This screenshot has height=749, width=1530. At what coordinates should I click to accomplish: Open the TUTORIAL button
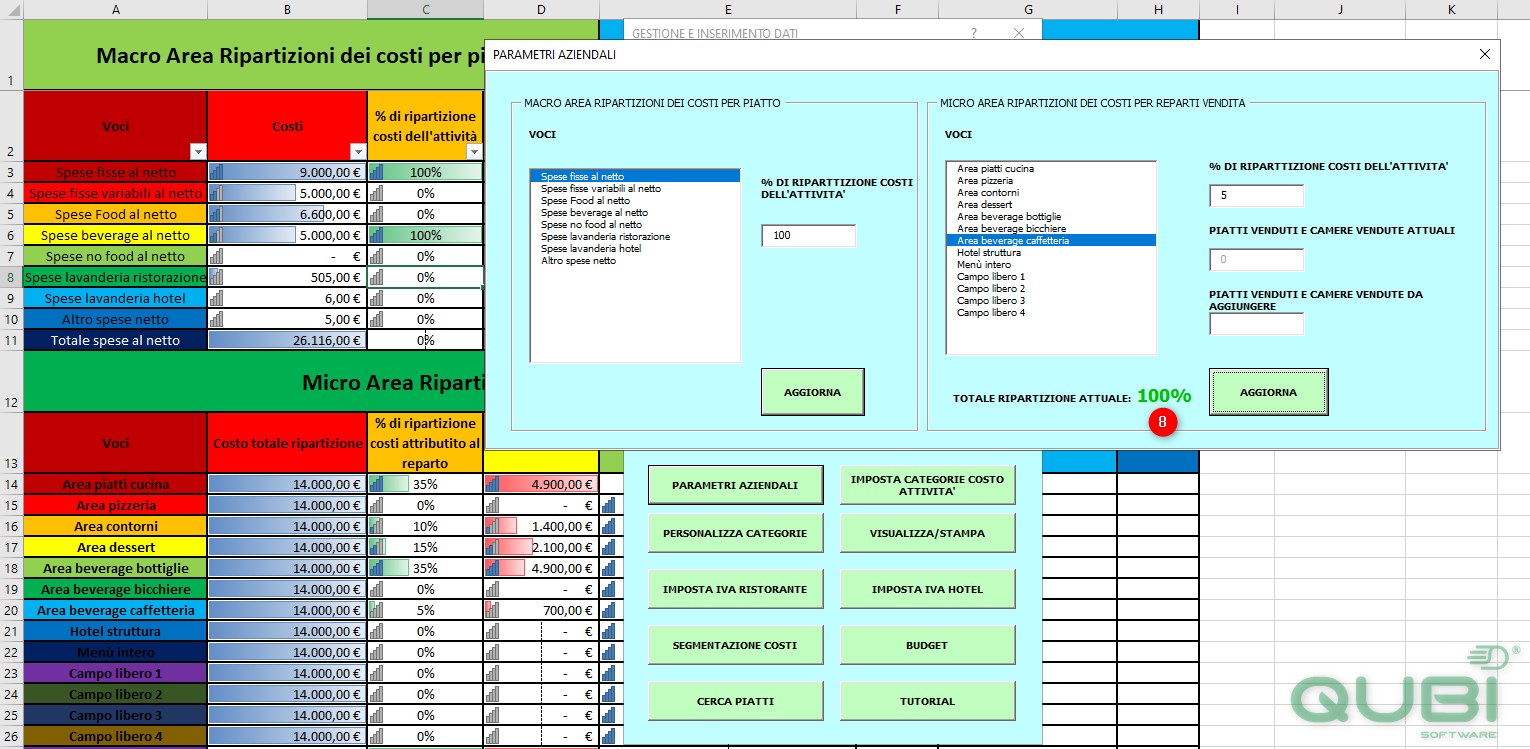[927, 701]
